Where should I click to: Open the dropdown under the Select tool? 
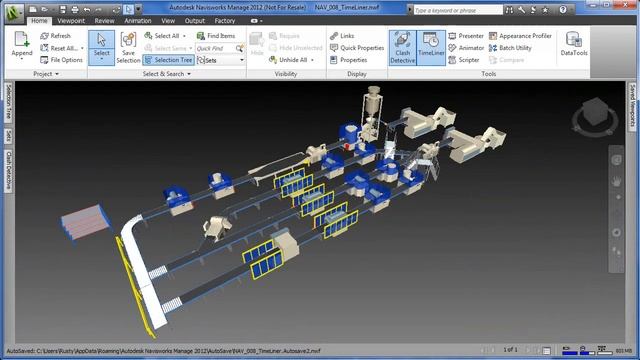click(101, 59)
